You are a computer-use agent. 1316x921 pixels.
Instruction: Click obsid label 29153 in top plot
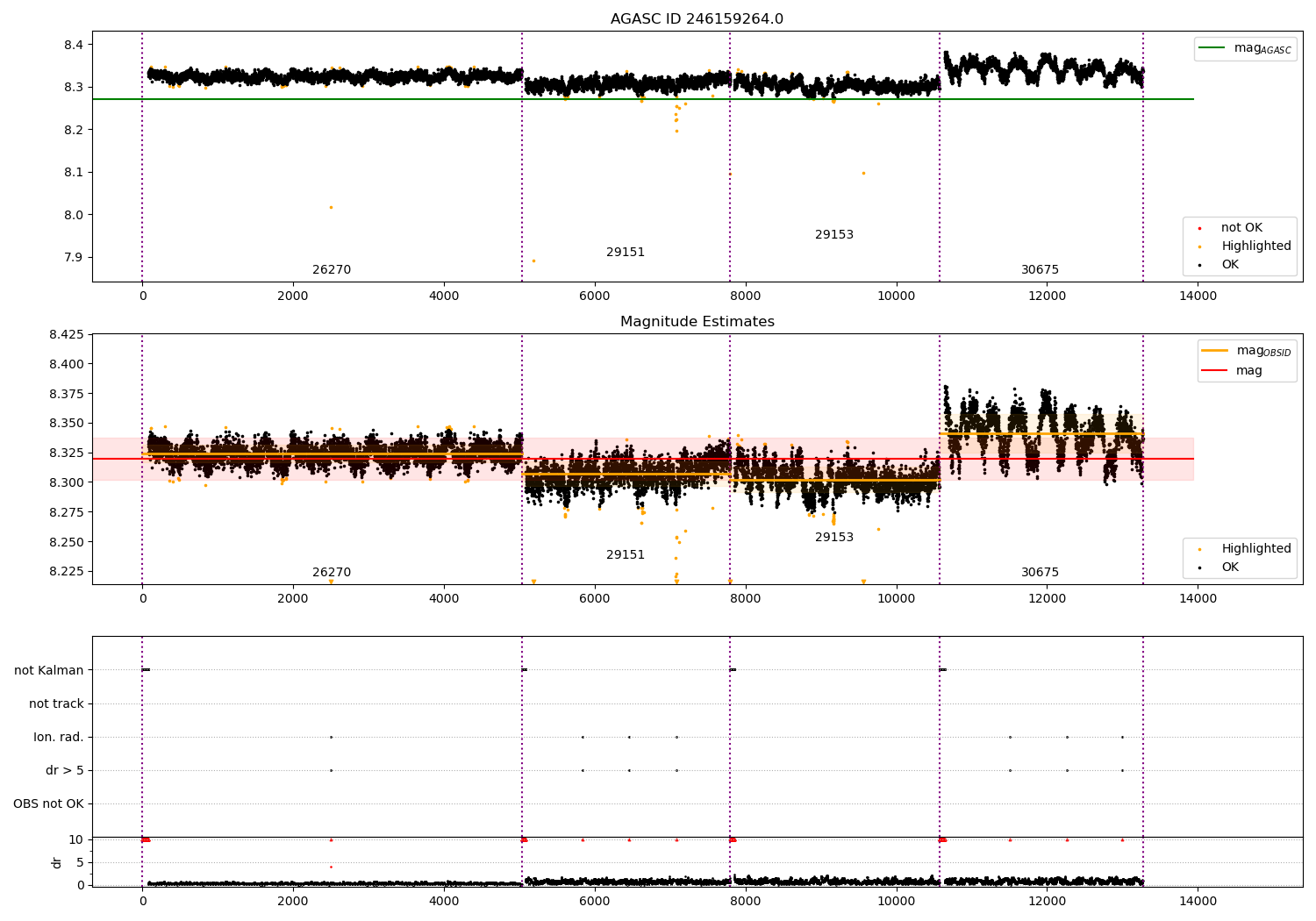click(834, 235)
